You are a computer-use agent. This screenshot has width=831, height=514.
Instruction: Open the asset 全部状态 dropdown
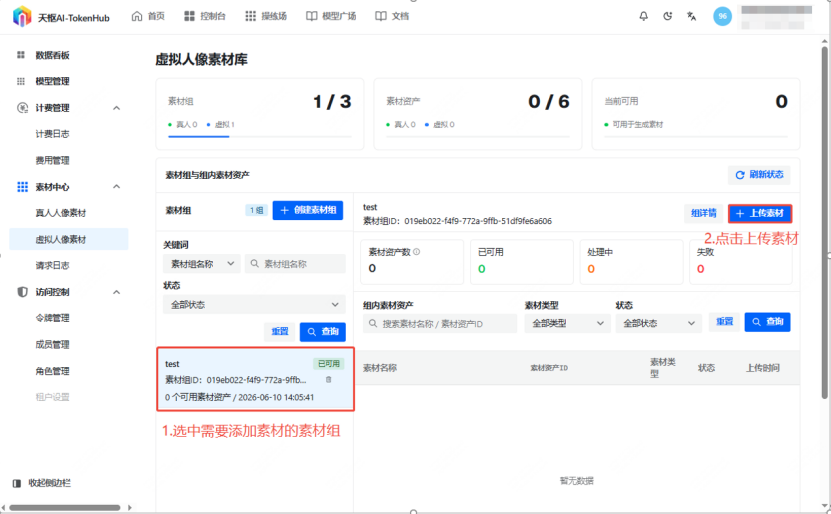tap(659, 323)
